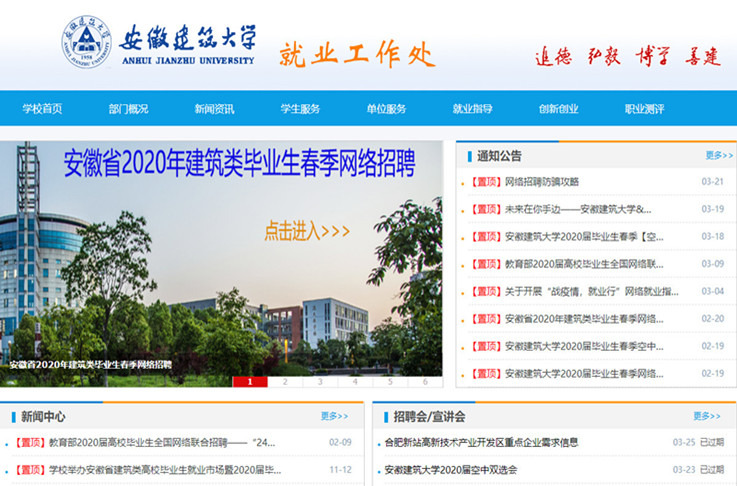The height and width of the screenshot is (486, 737).
Task: Select 新闻资讯 in the navigation bar
Action: (x=214, y=109)
